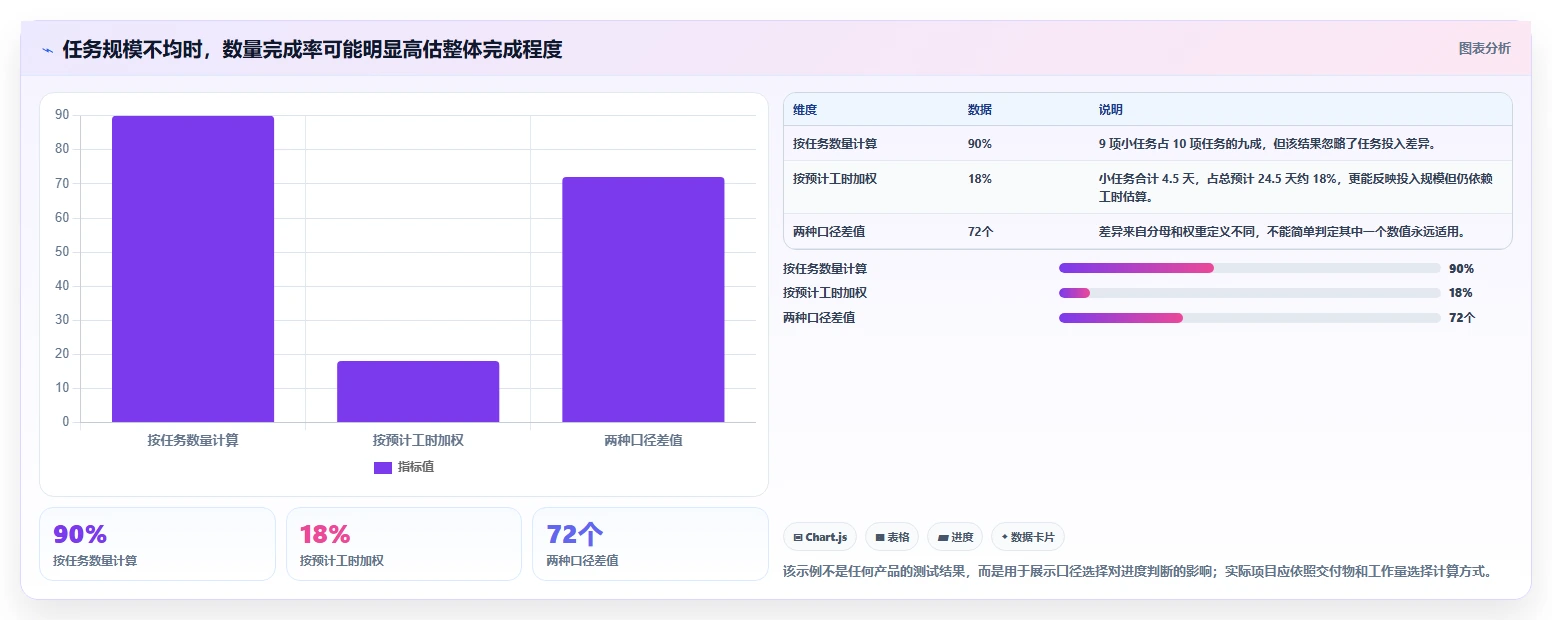Click the description starting with 9 项小任务
Viewport: 1552px width, 620px height.
coord(1267,144)
